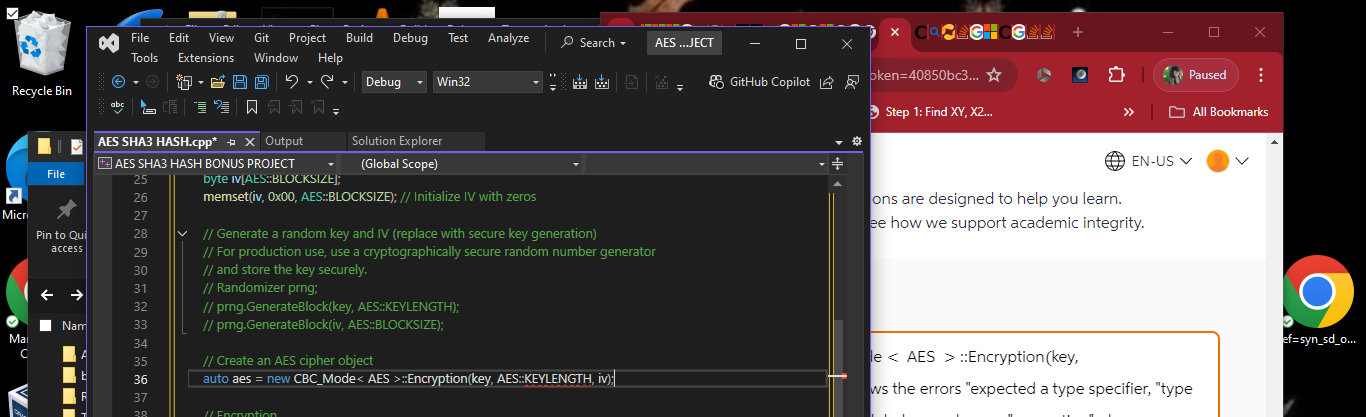Tick the select-all checkbox beside Name column
The width and height of the screenshot is (1366, 417).
pyautogui.click(x=45, y=326)
